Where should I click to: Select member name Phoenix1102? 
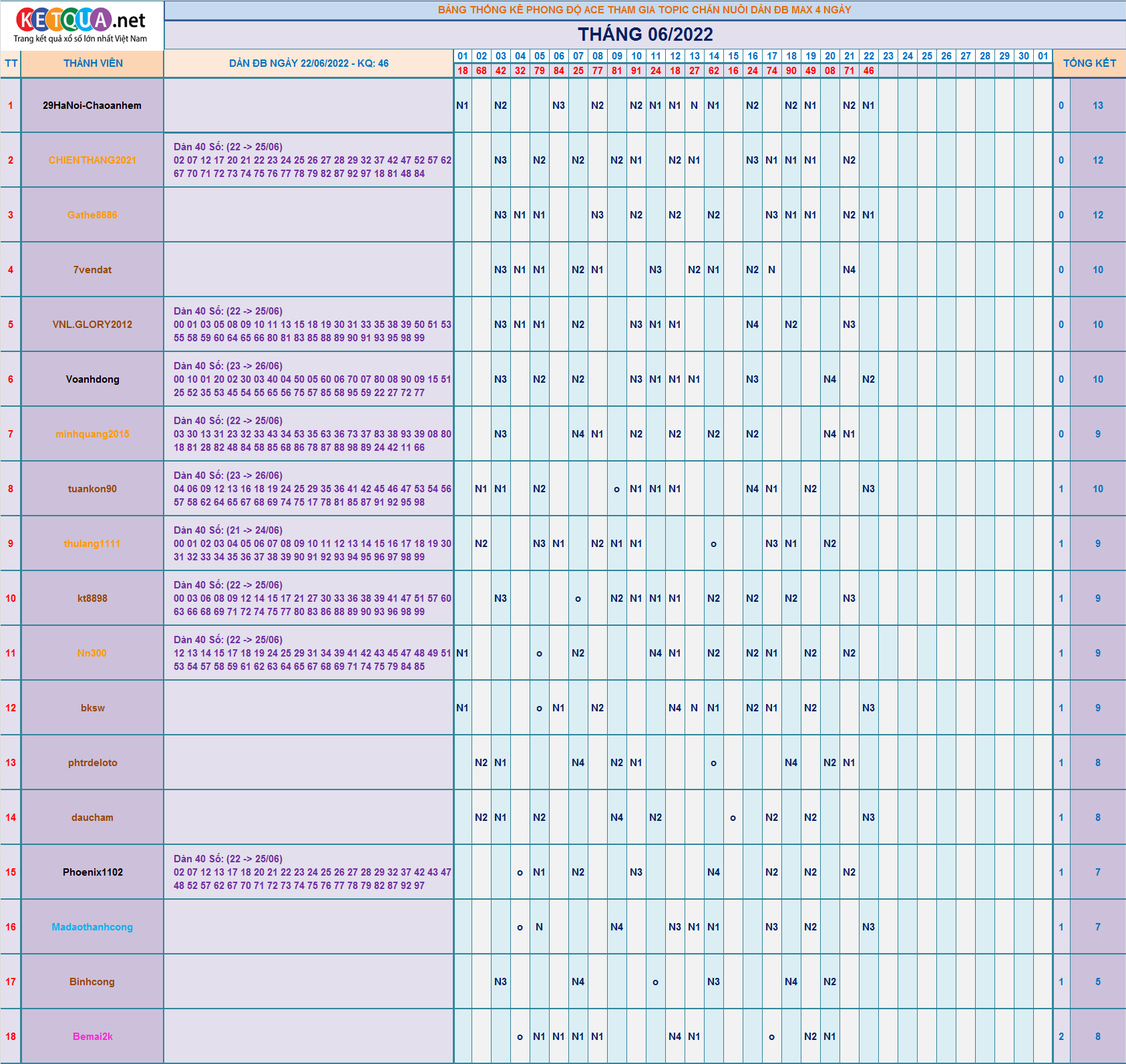pos(92,872)
